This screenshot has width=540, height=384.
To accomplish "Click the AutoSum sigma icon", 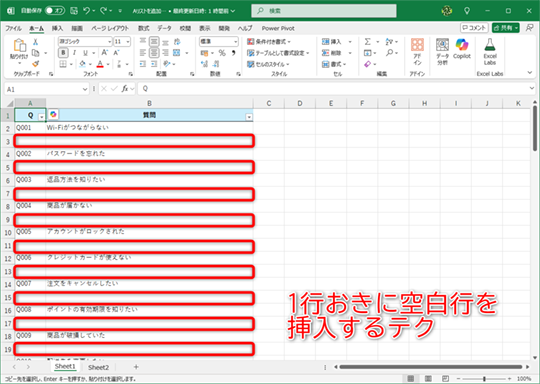I will click(367, 42).
